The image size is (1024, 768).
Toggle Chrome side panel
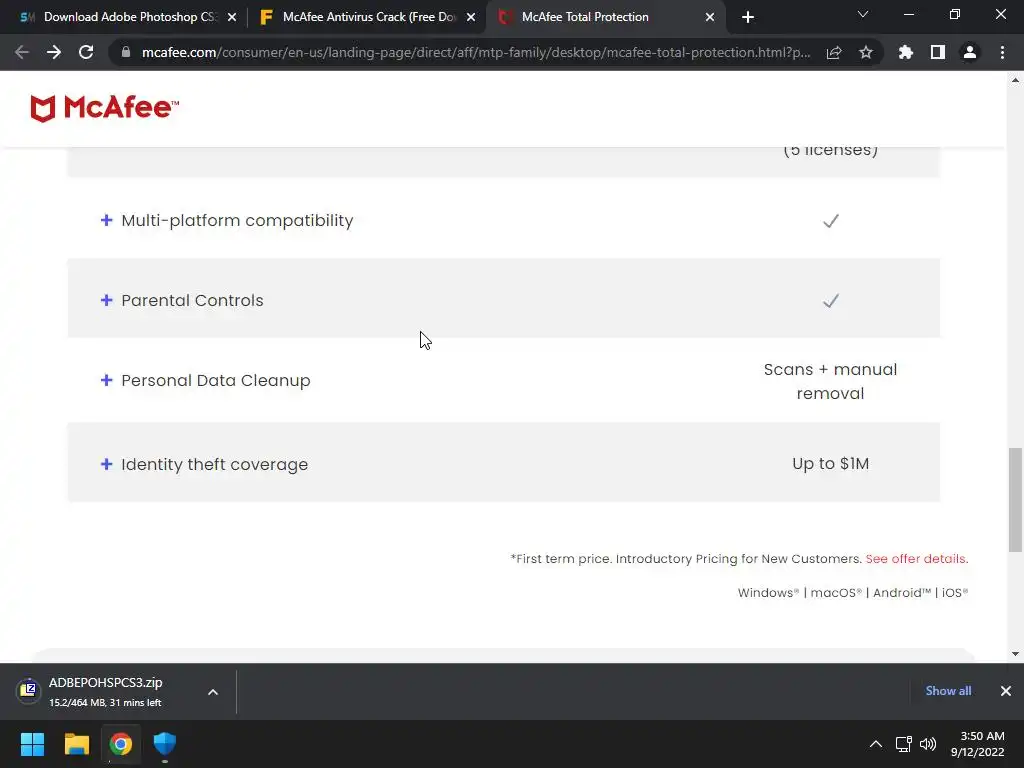[x=938, y=52]
